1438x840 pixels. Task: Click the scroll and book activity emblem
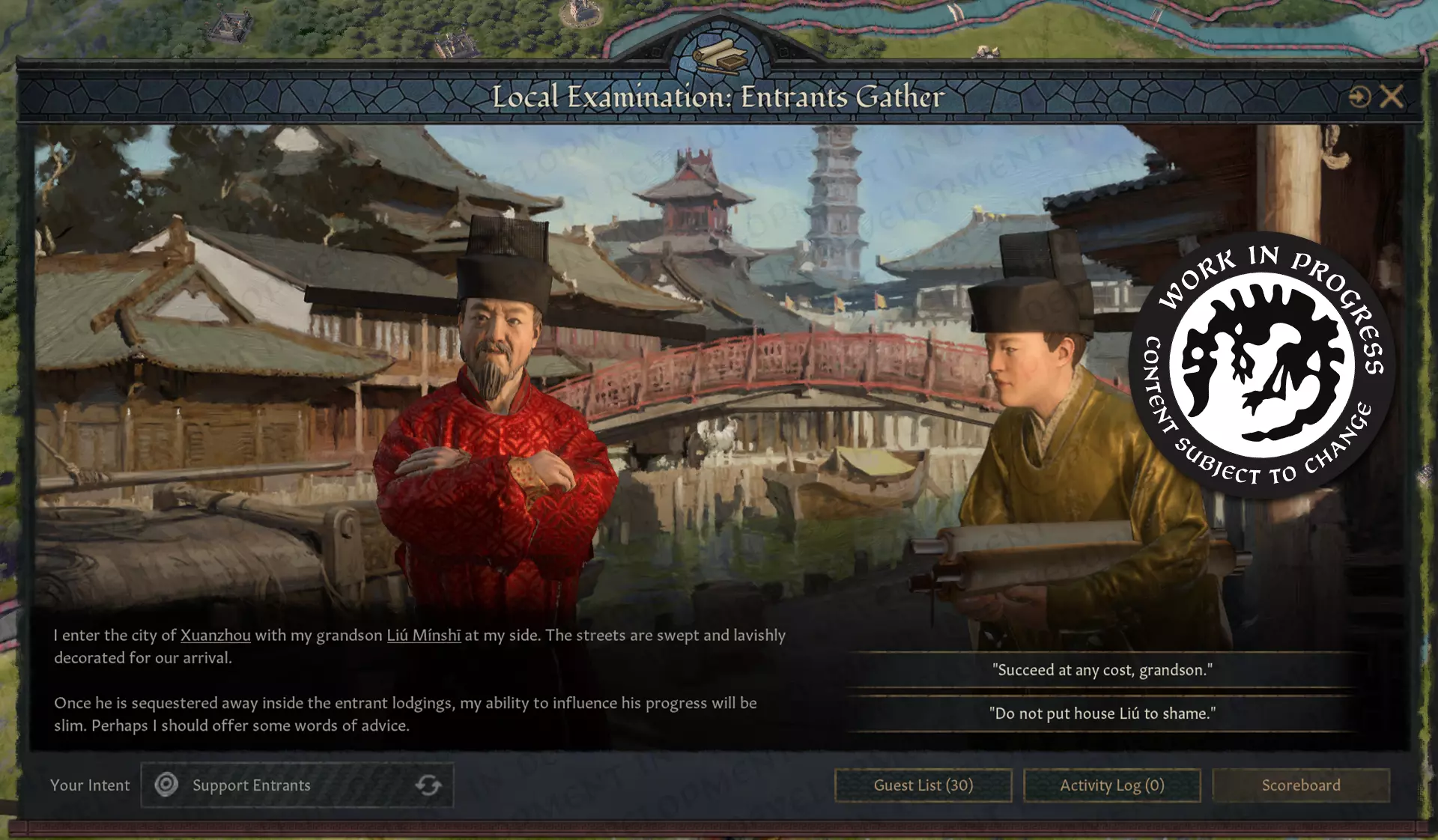[x=719, y=55]
